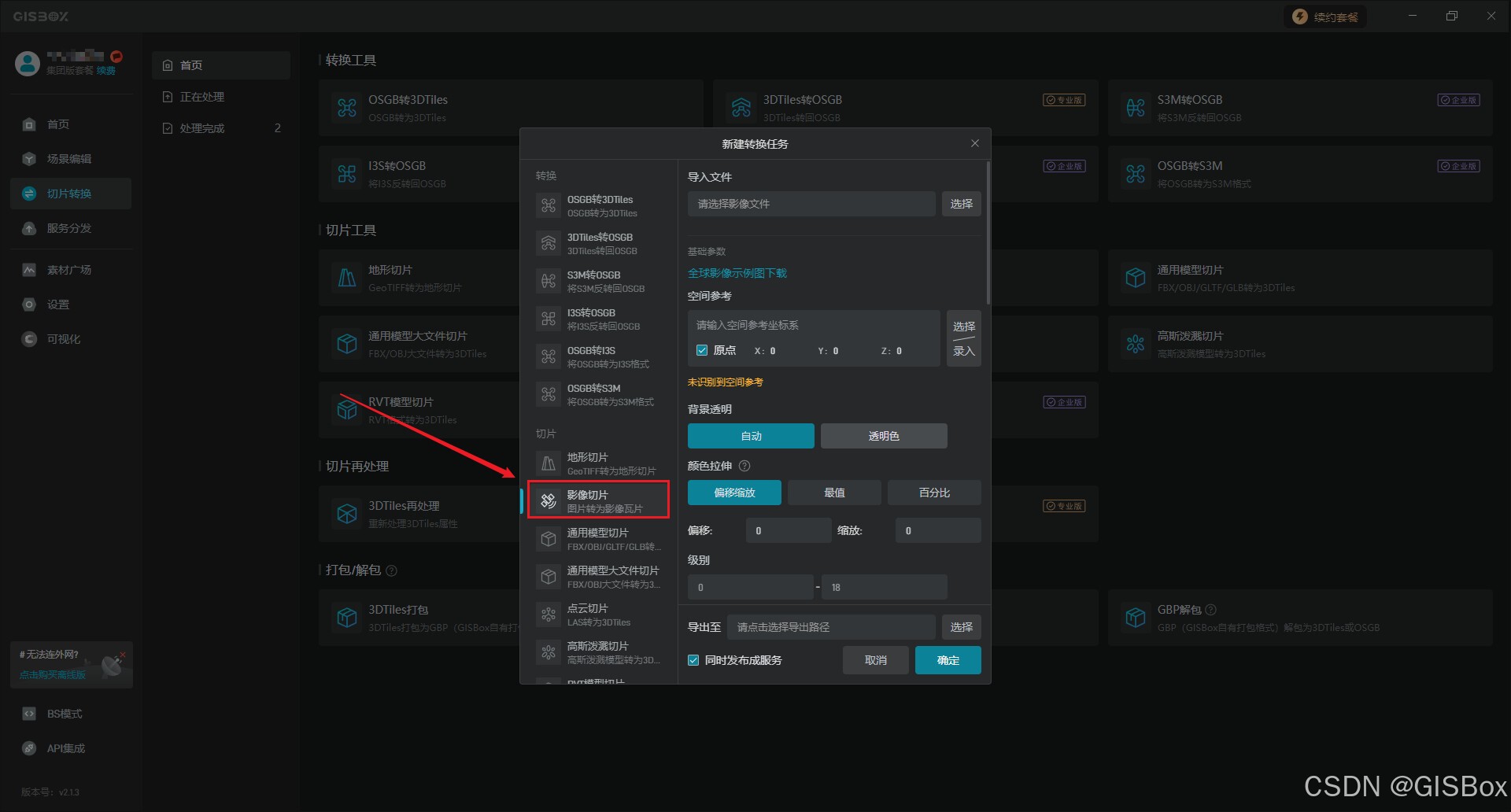The image size is (1511, 812).
Task: Select 通用模型切片 icon in dialog list
Action: pos(549,539)
